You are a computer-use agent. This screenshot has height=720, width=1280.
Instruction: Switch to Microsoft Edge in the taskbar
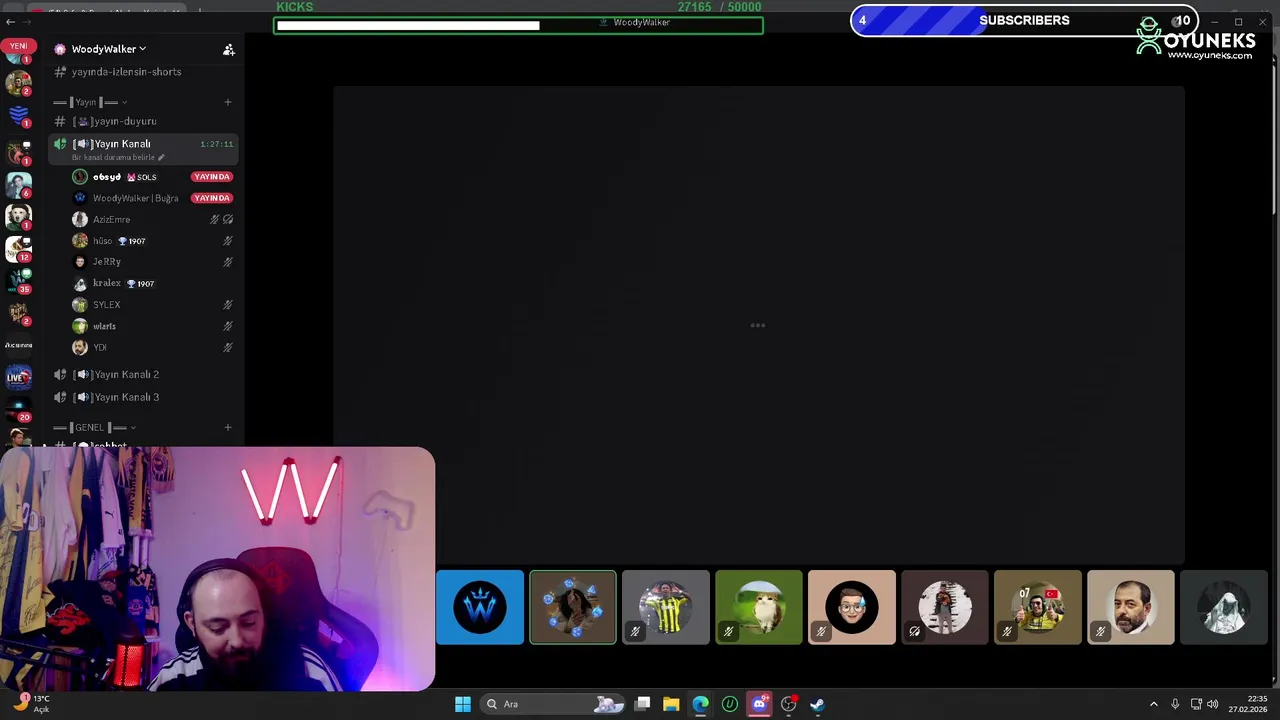[x=700, y=704]
